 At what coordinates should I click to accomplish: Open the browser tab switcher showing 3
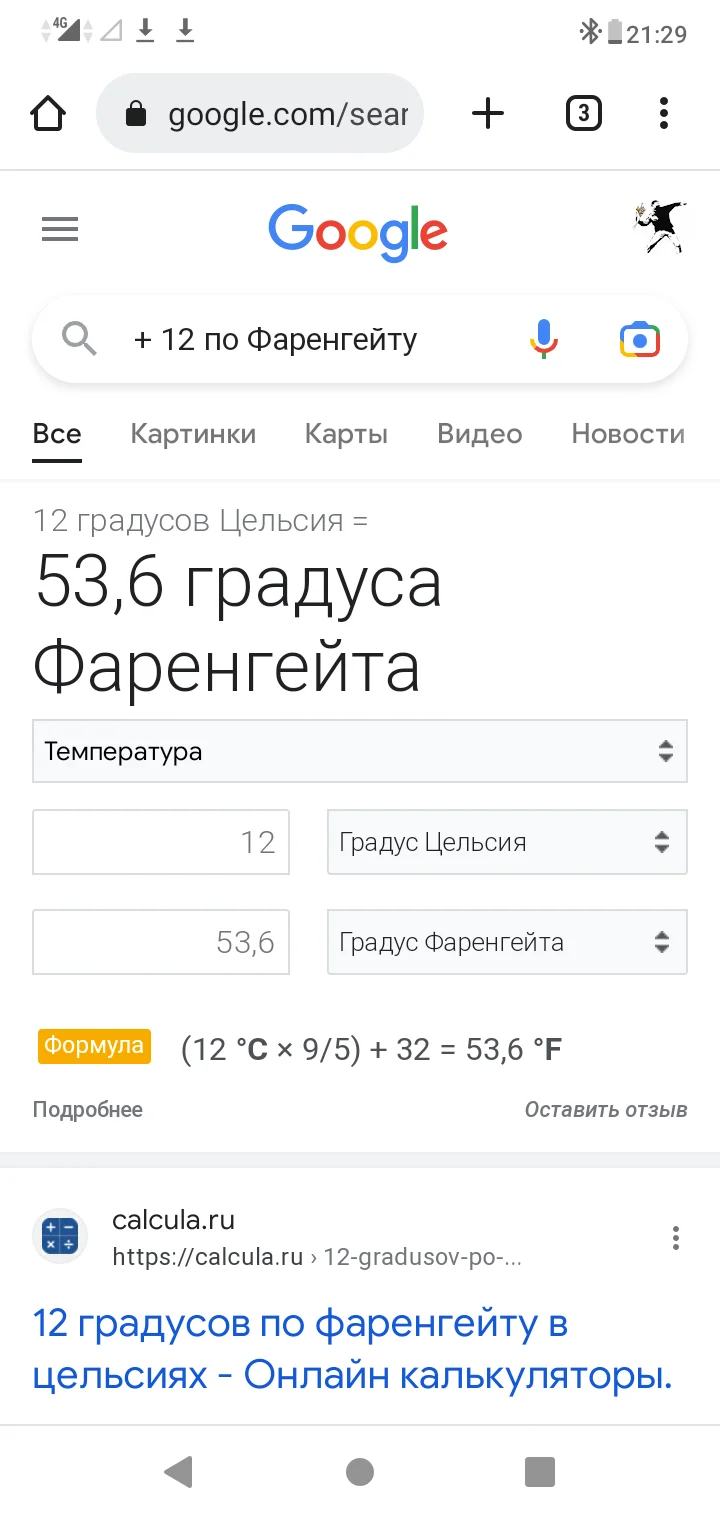point(583,113)
